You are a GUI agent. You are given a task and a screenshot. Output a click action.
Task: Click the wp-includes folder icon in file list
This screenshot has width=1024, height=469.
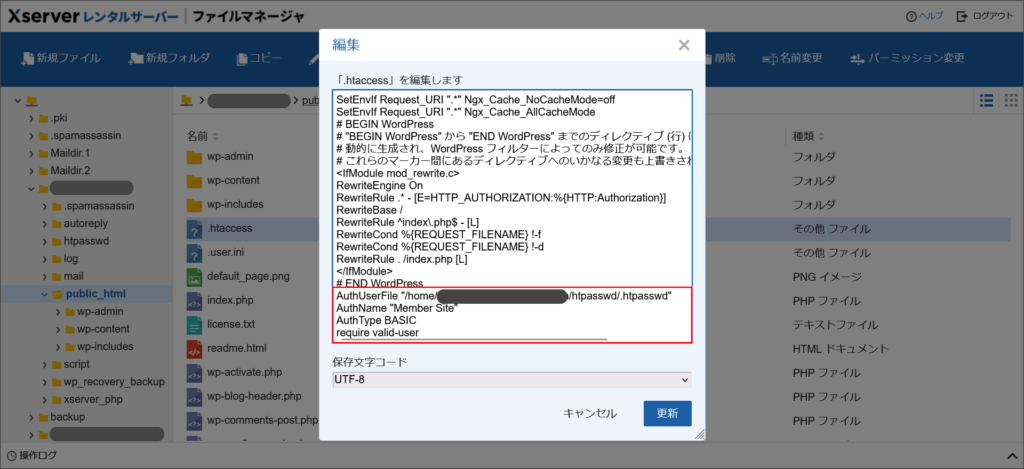194,204
